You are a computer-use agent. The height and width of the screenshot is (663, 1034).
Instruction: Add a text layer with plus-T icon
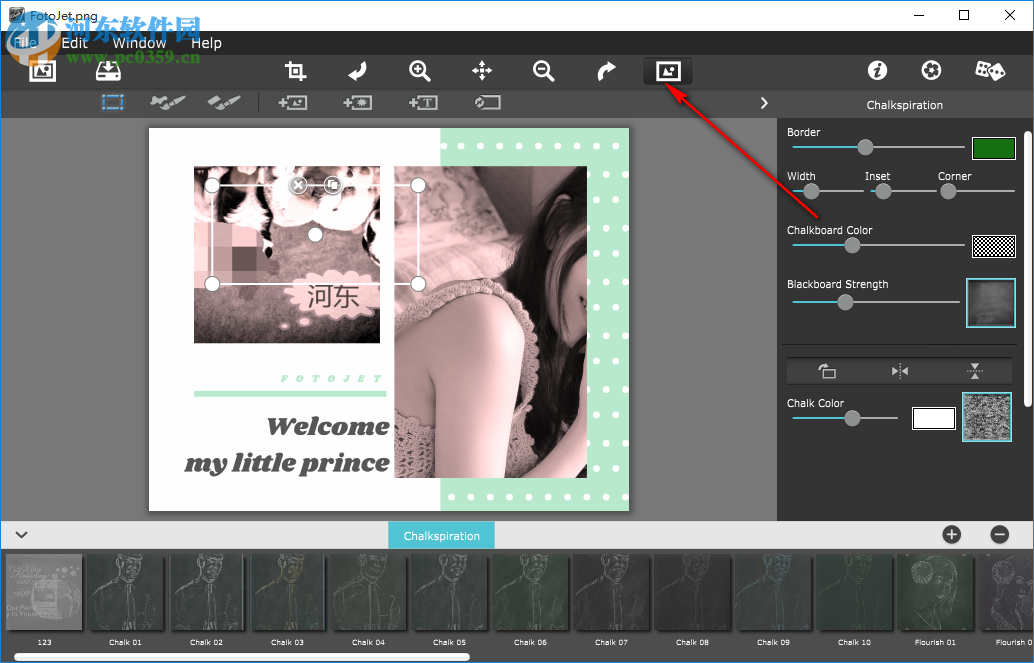pyautogui.click(x=423, y=102)
